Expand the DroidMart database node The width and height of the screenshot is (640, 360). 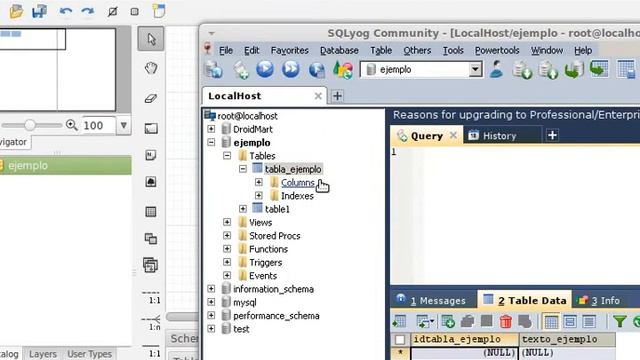pos(211,129)
